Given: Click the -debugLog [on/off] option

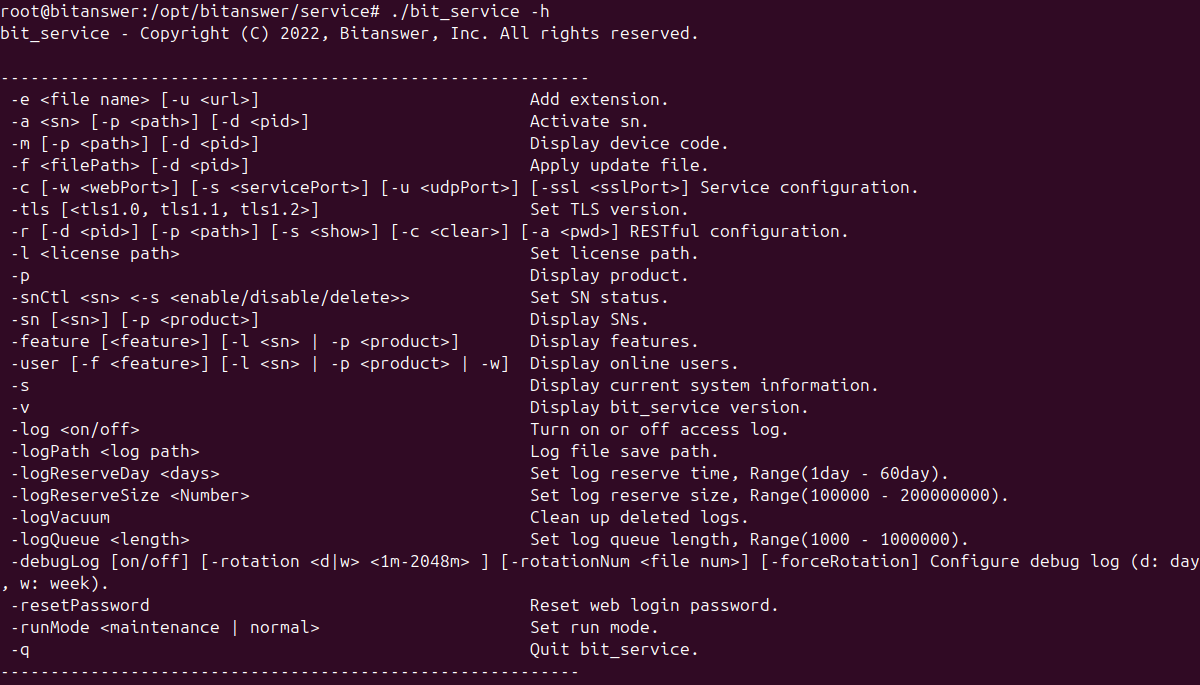Looking at the screenshot, I should click(x=100, y=562).
